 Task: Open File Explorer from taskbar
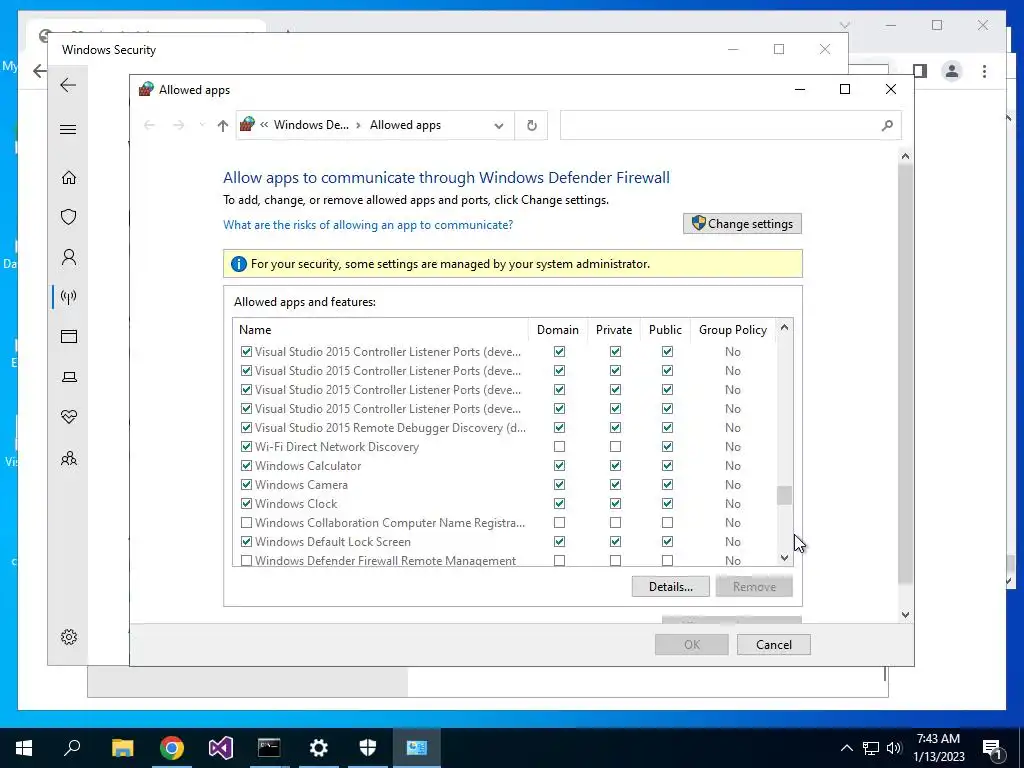point(122,748)
